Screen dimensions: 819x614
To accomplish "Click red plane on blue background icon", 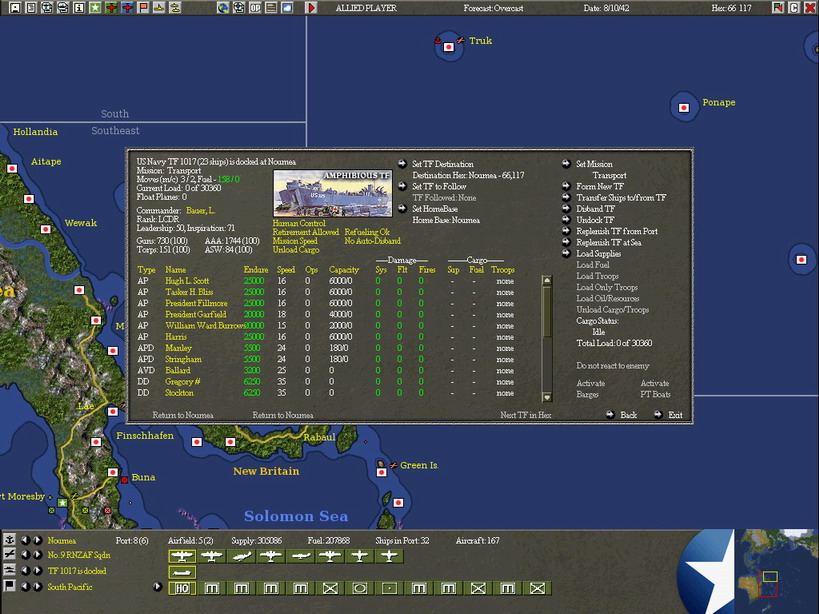I will pos(127,8).
